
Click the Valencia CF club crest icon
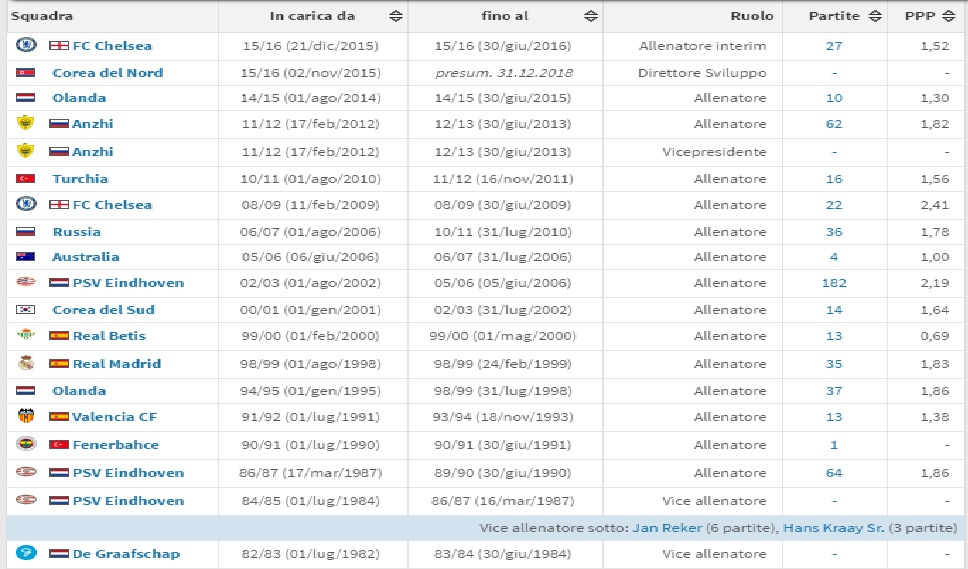(x=26, y=416)
